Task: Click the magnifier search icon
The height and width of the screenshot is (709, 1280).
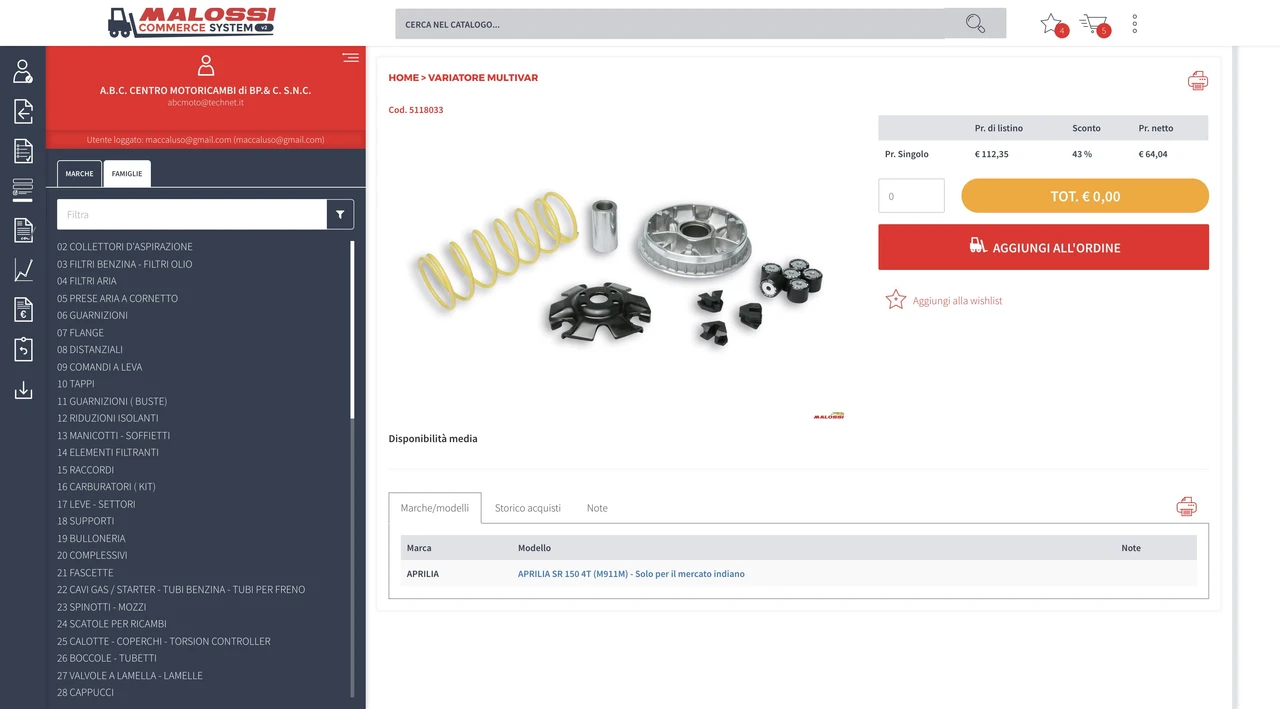Action: (x=975, y=24)
